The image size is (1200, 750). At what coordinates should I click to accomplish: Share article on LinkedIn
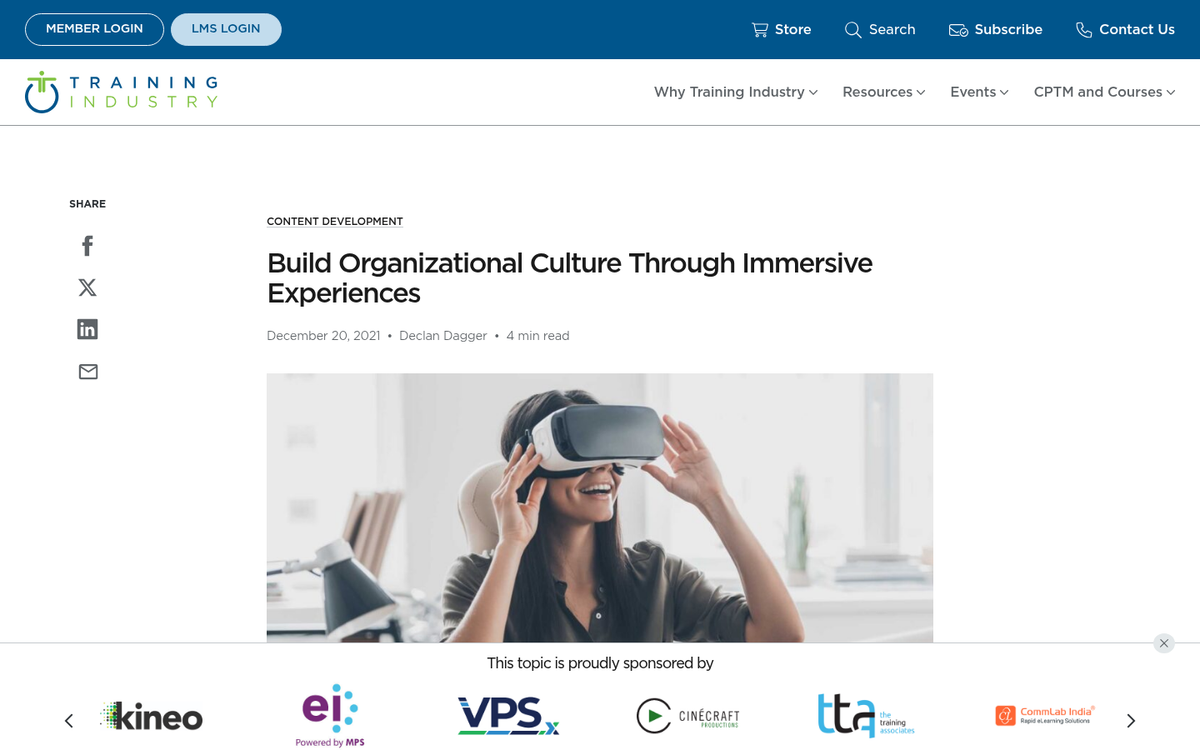pyautogui.click(x=88, y=330)
